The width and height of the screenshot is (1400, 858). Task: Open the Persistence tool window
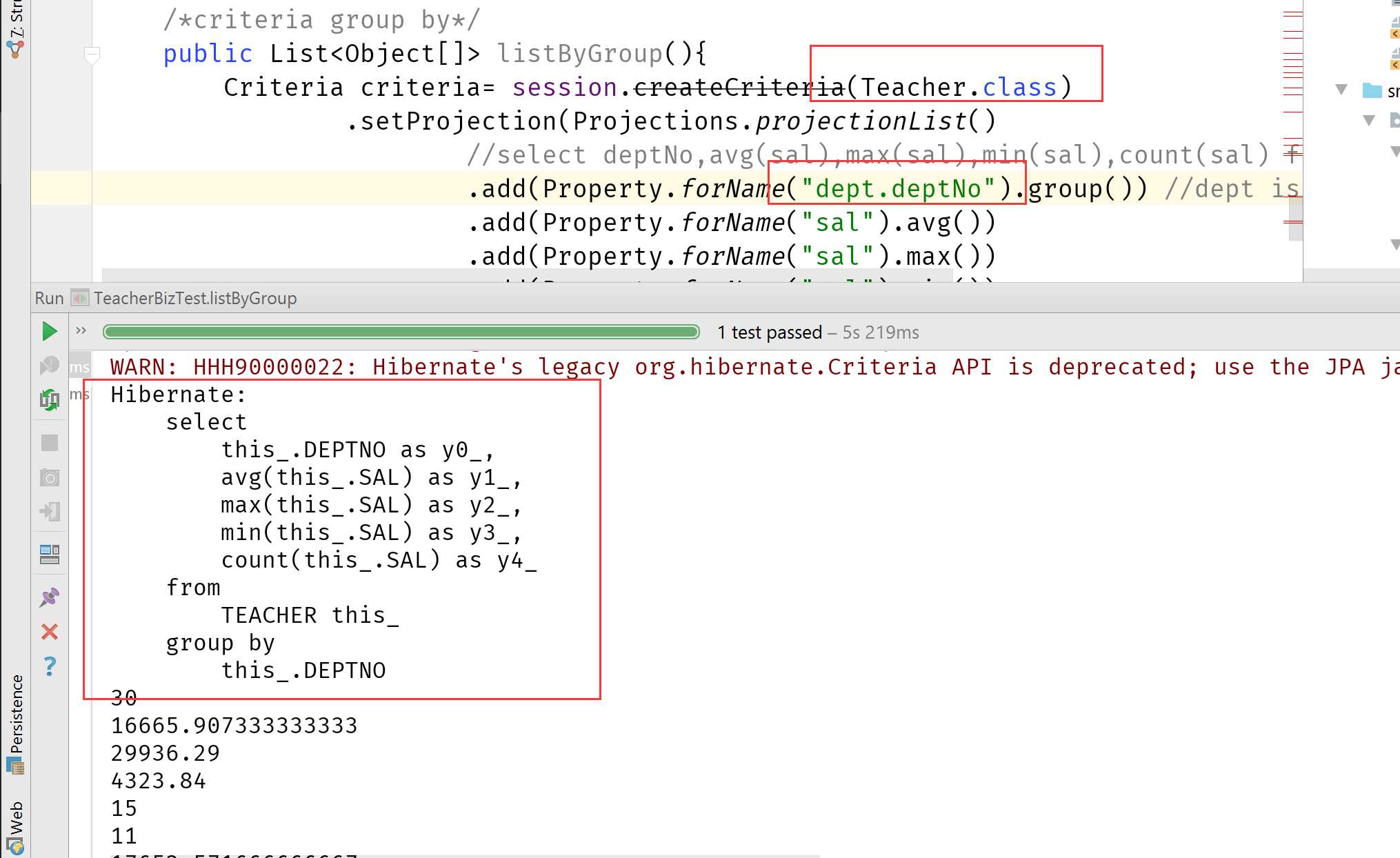(15, 723)
